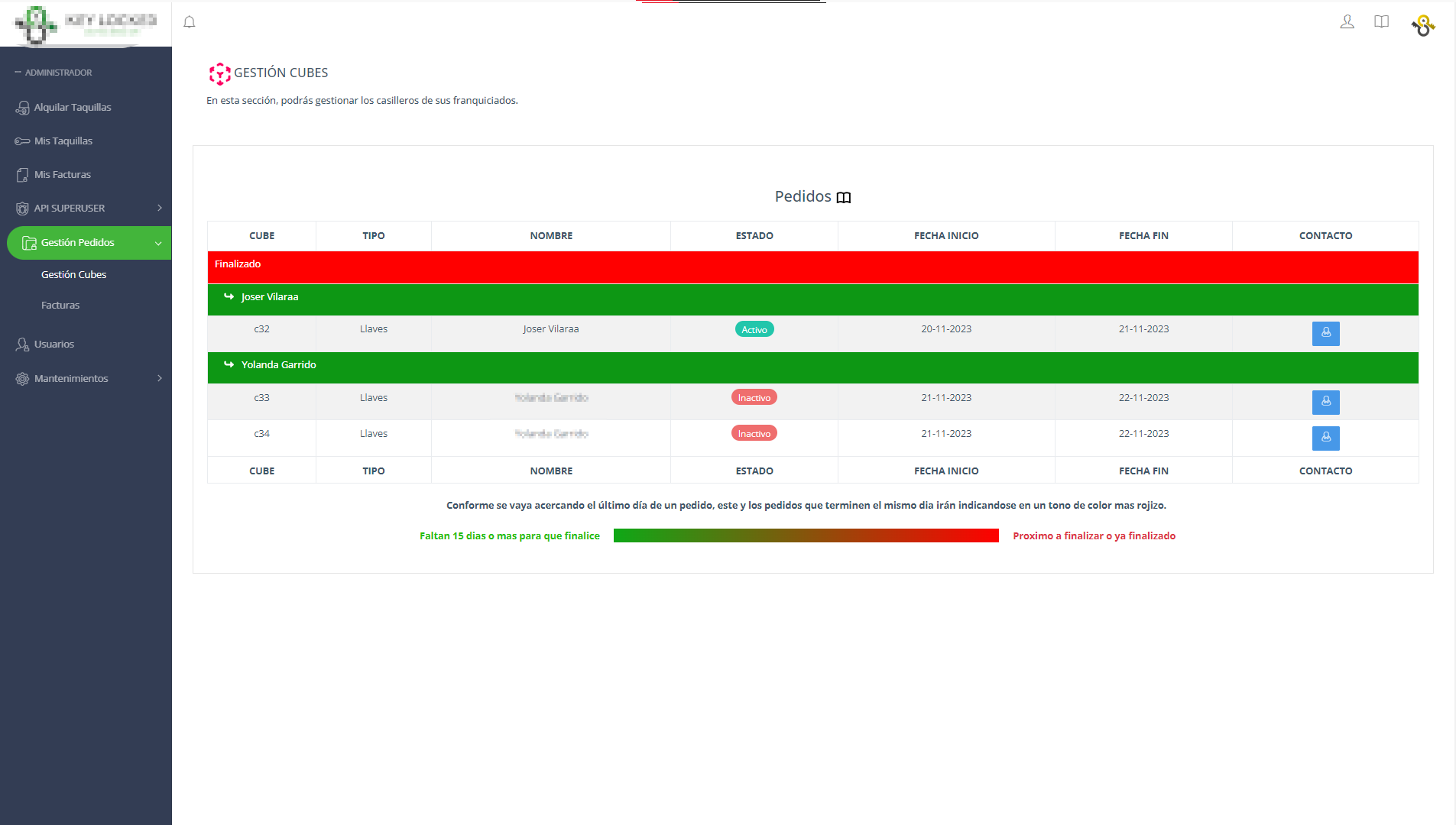
Task: Click the book icon next to Pedidos
Action: pos(843,198)
